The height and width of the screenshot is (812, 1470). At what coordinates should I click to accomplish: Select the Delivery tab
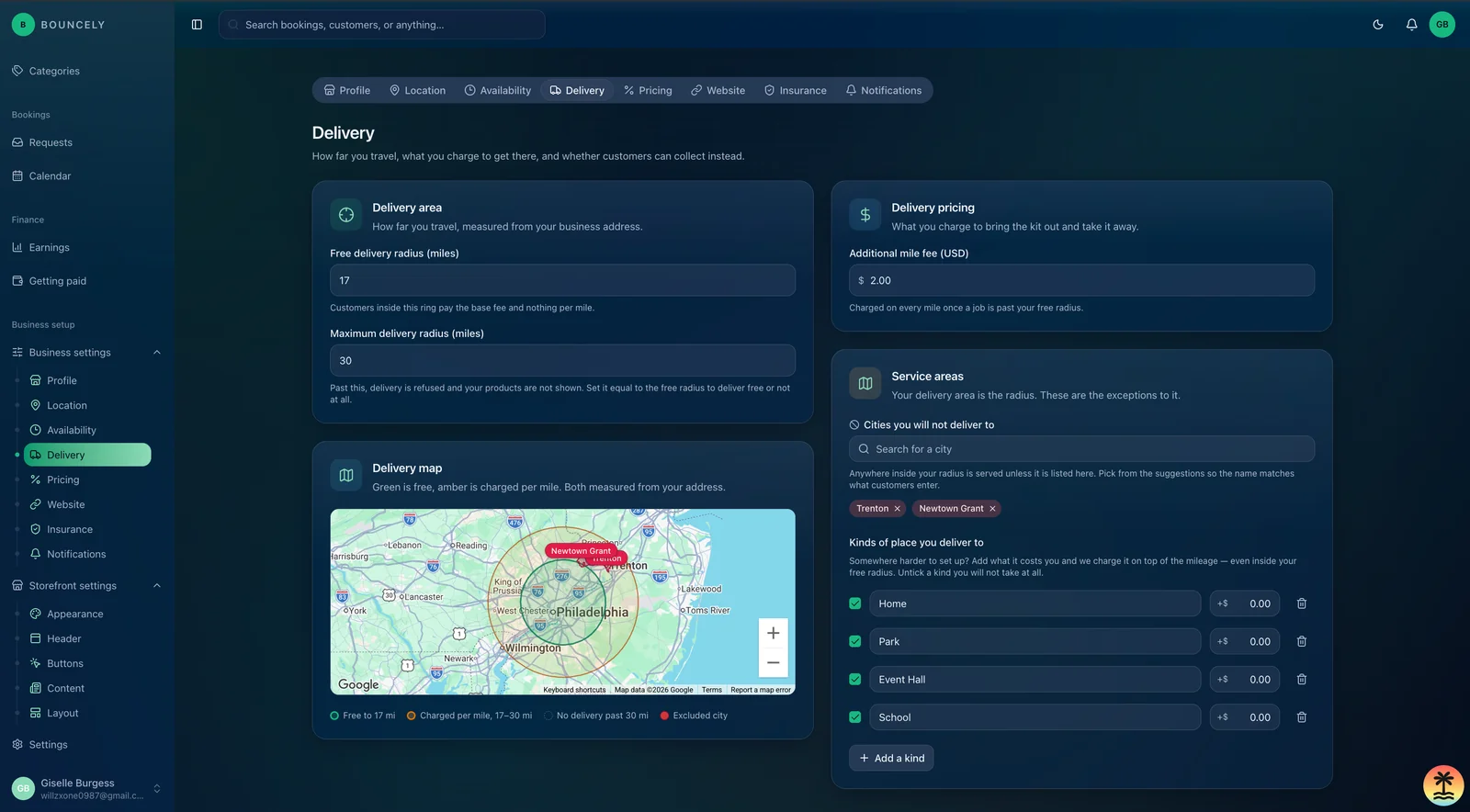point(577,90)
